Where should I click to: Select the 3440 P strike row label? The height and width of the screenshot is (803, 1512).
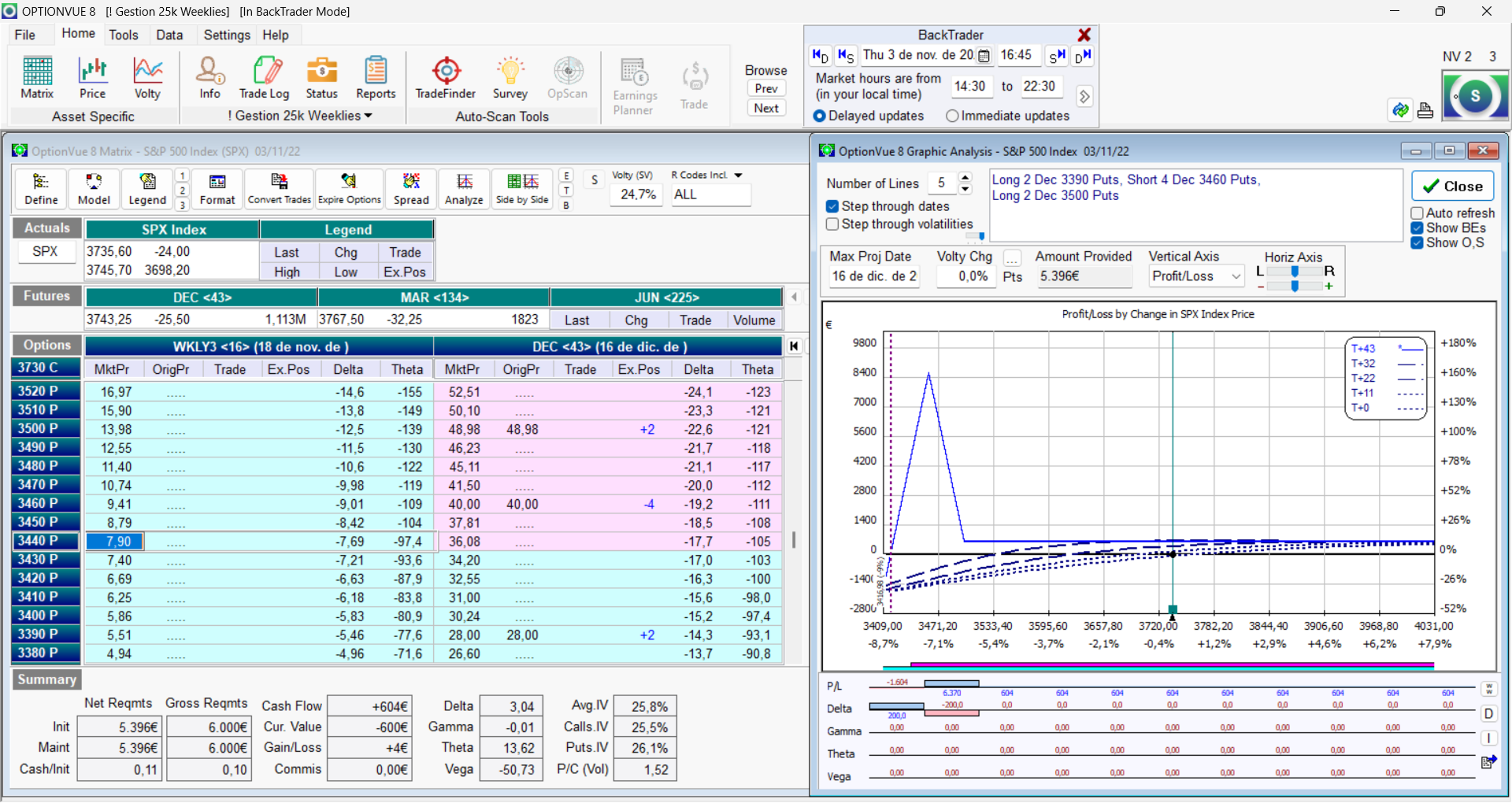click(46, 541)
